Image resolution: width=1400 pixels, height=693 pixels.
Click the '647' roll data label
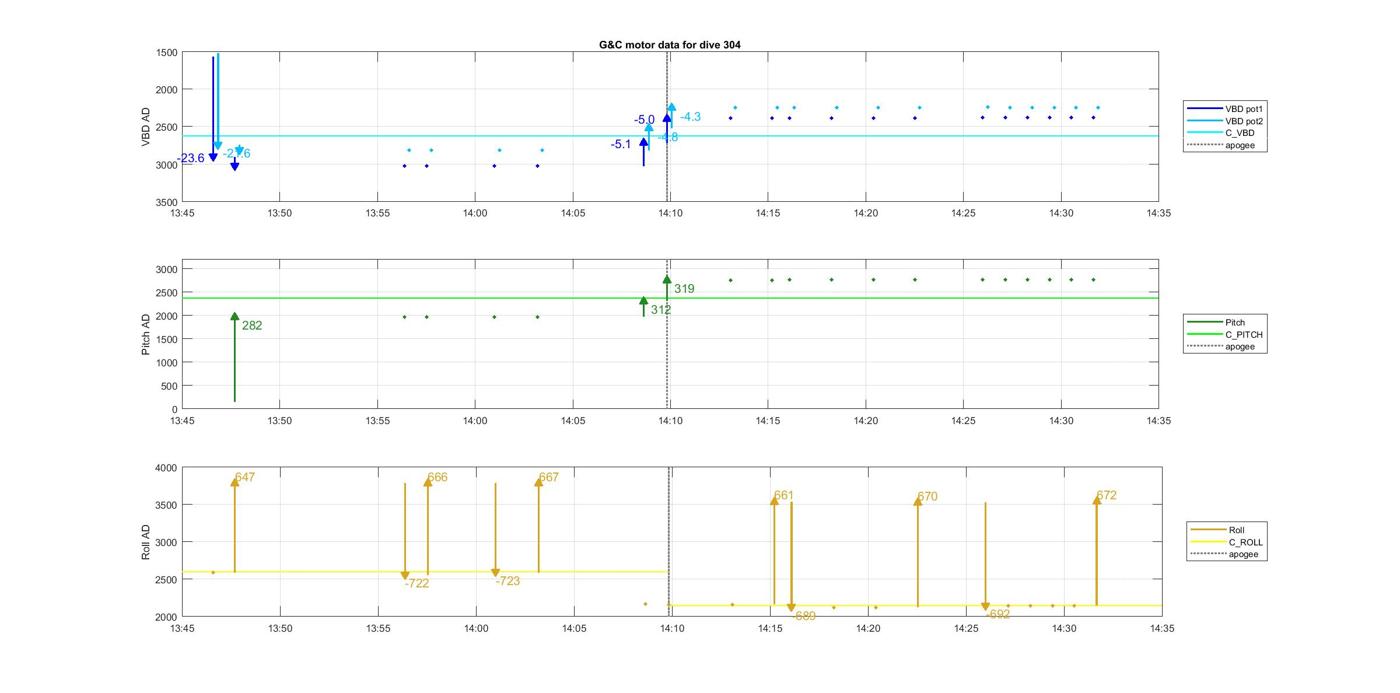(245, 478)
